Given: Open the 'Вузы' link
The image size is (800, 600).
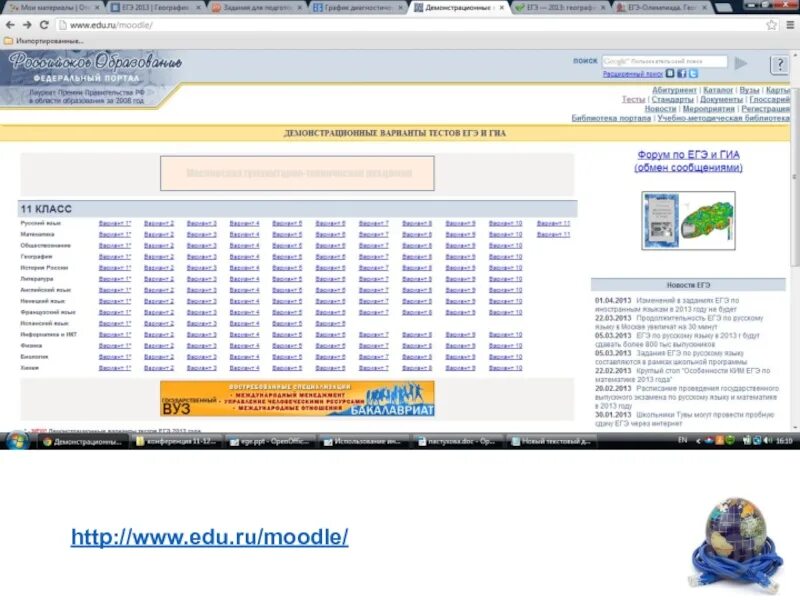Looking at the screenshot, I should (x=749, y=90).
